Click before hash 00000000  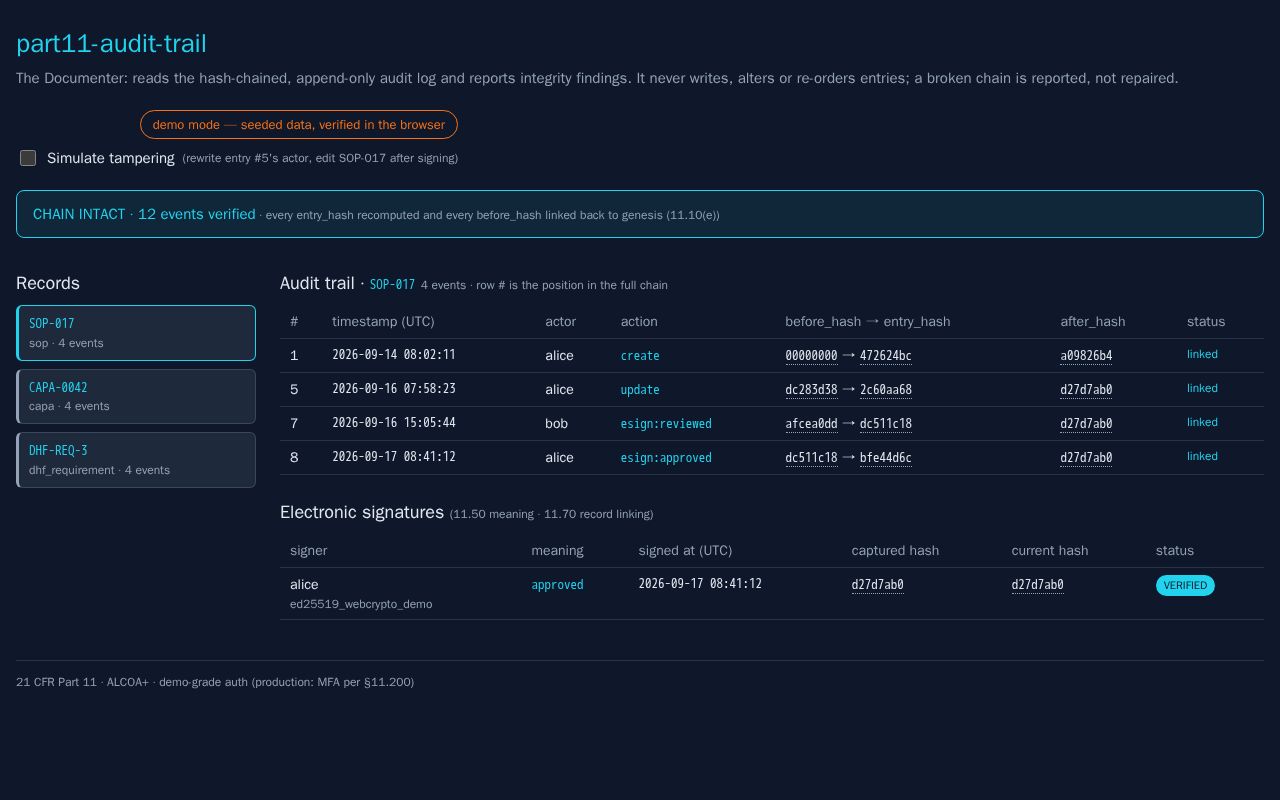point(811,356)
